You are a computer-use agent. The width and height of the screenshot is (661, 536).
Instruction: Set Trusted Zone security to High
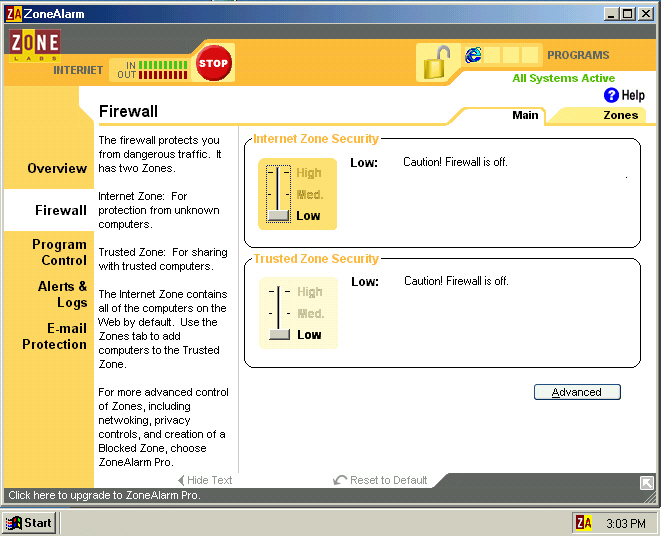pos(309,292)
